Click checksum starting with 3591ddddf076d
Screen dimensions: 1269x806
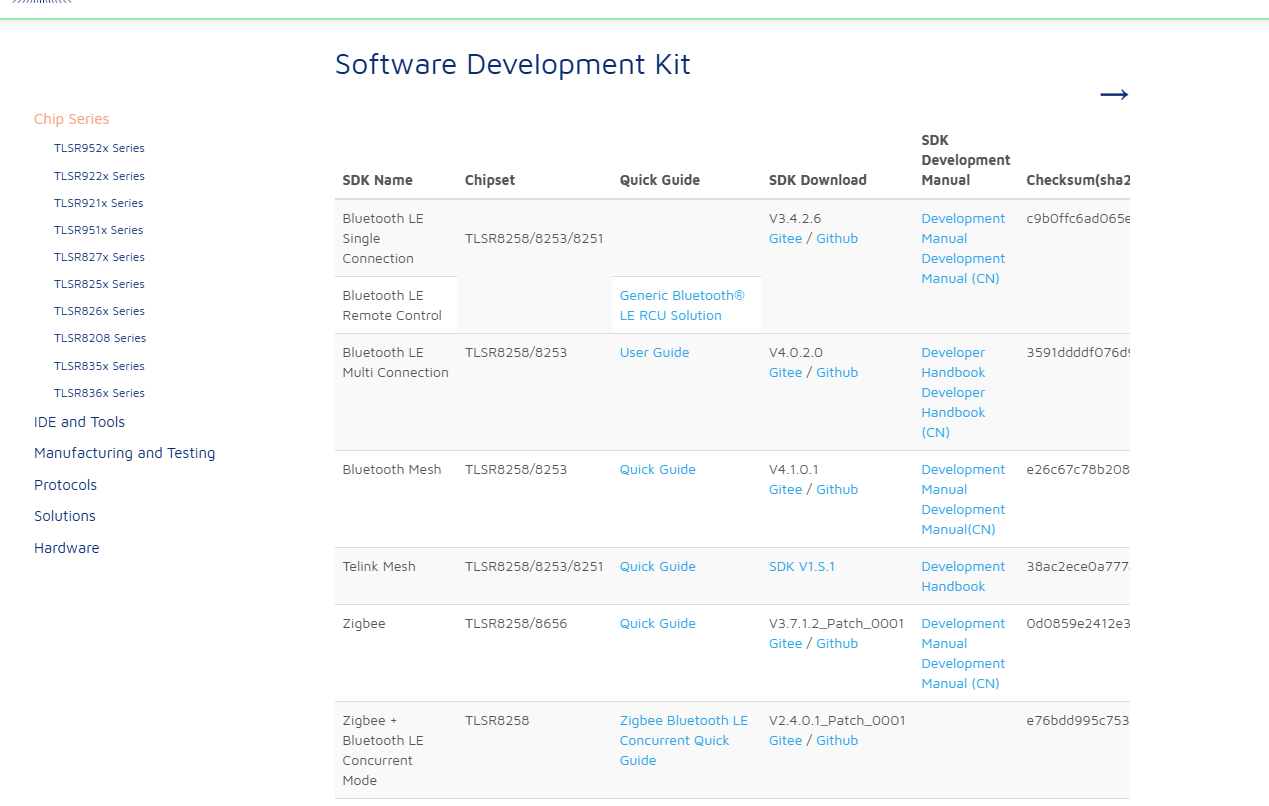[x=1078, y=352]
